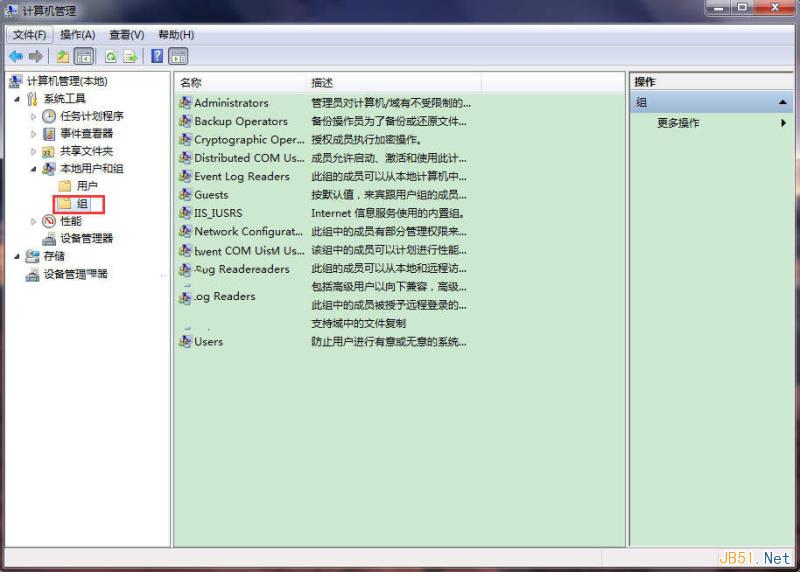Close the 计算机管理 window
The height and width of the screenshot is (572, 800).
tap(774, 7)
